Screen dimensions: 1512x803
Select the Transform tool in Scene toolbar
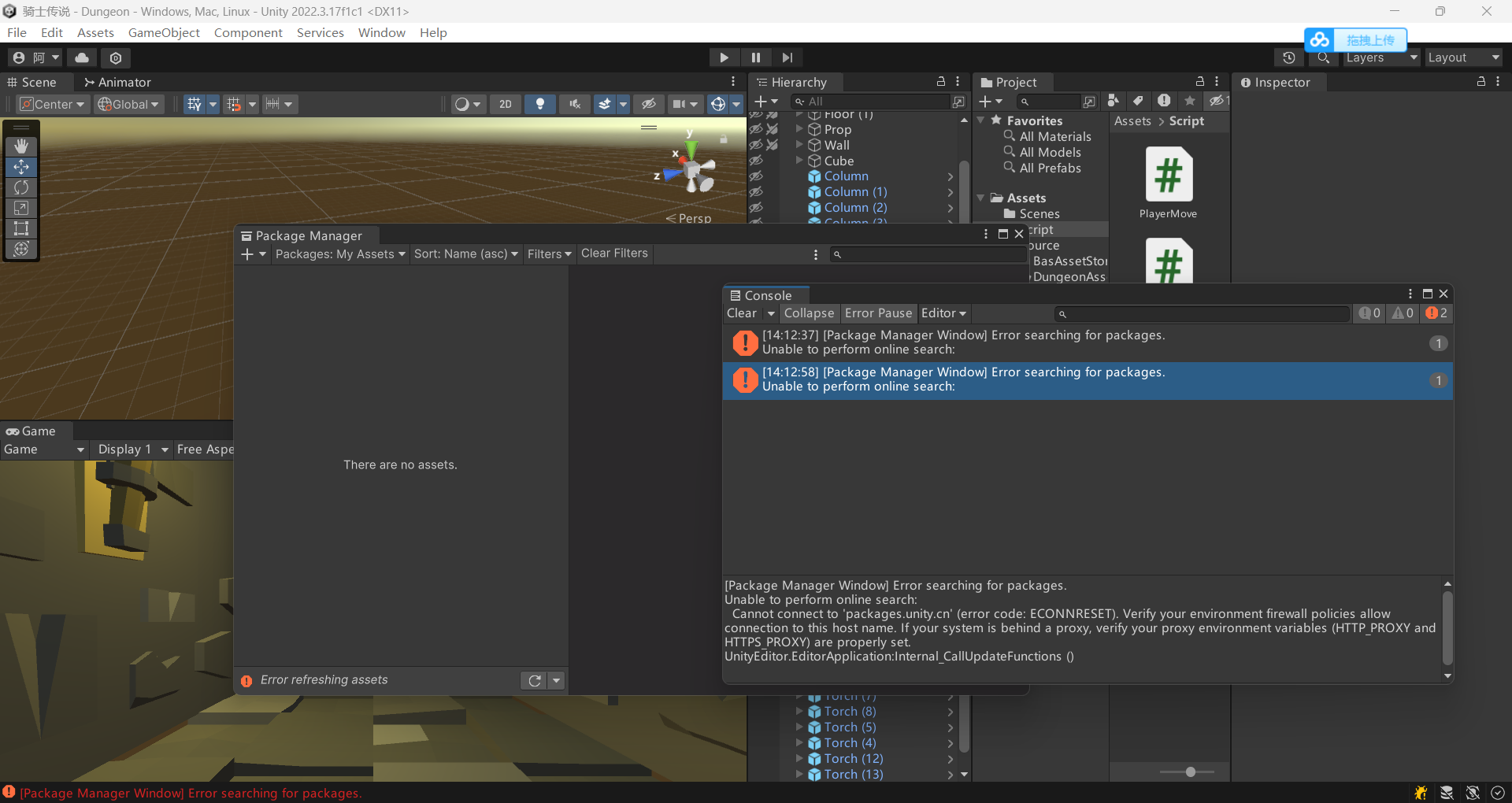coord(21,249)
